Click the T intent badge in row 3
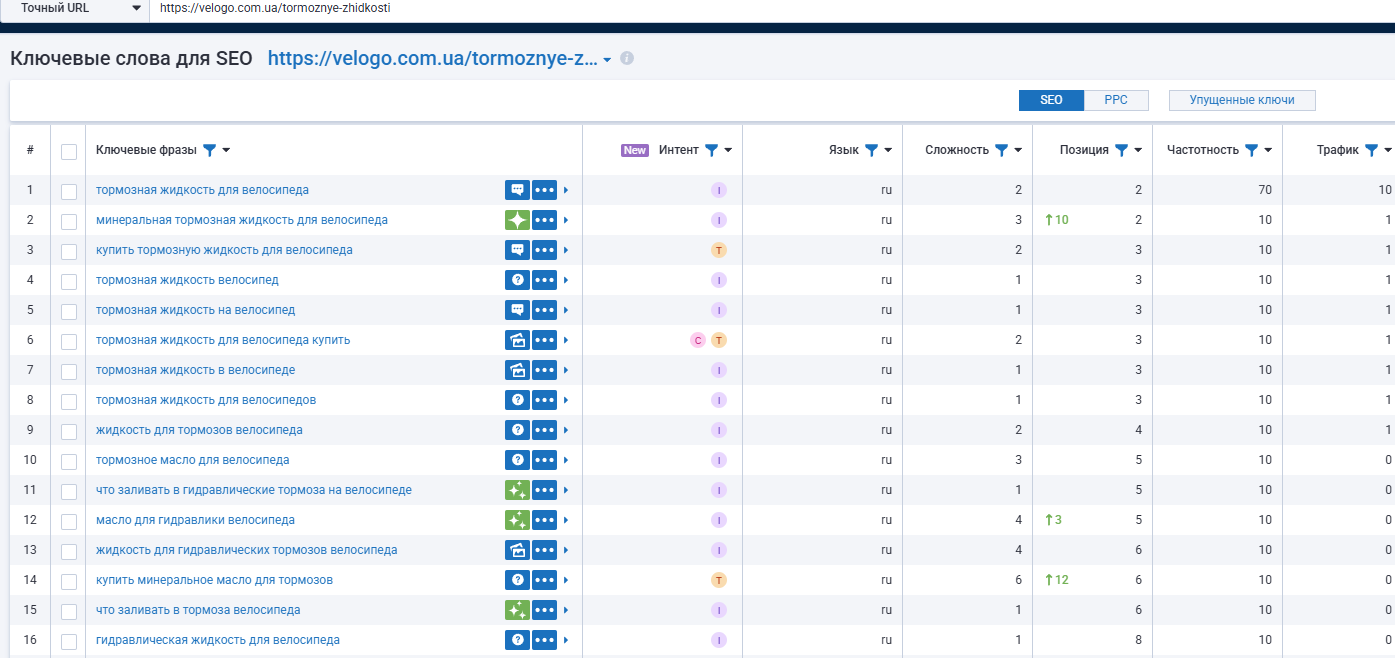1395x658 pixels. [718, 250]
